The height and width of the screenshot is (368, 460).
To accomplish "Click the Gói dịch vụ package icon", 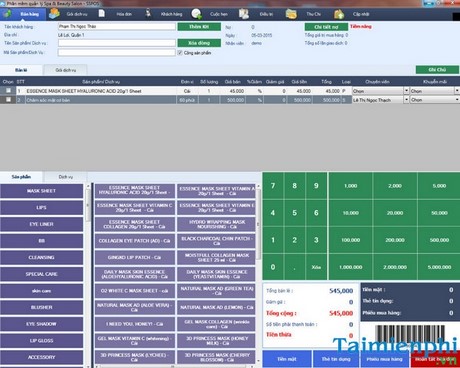I will [54, 14].
